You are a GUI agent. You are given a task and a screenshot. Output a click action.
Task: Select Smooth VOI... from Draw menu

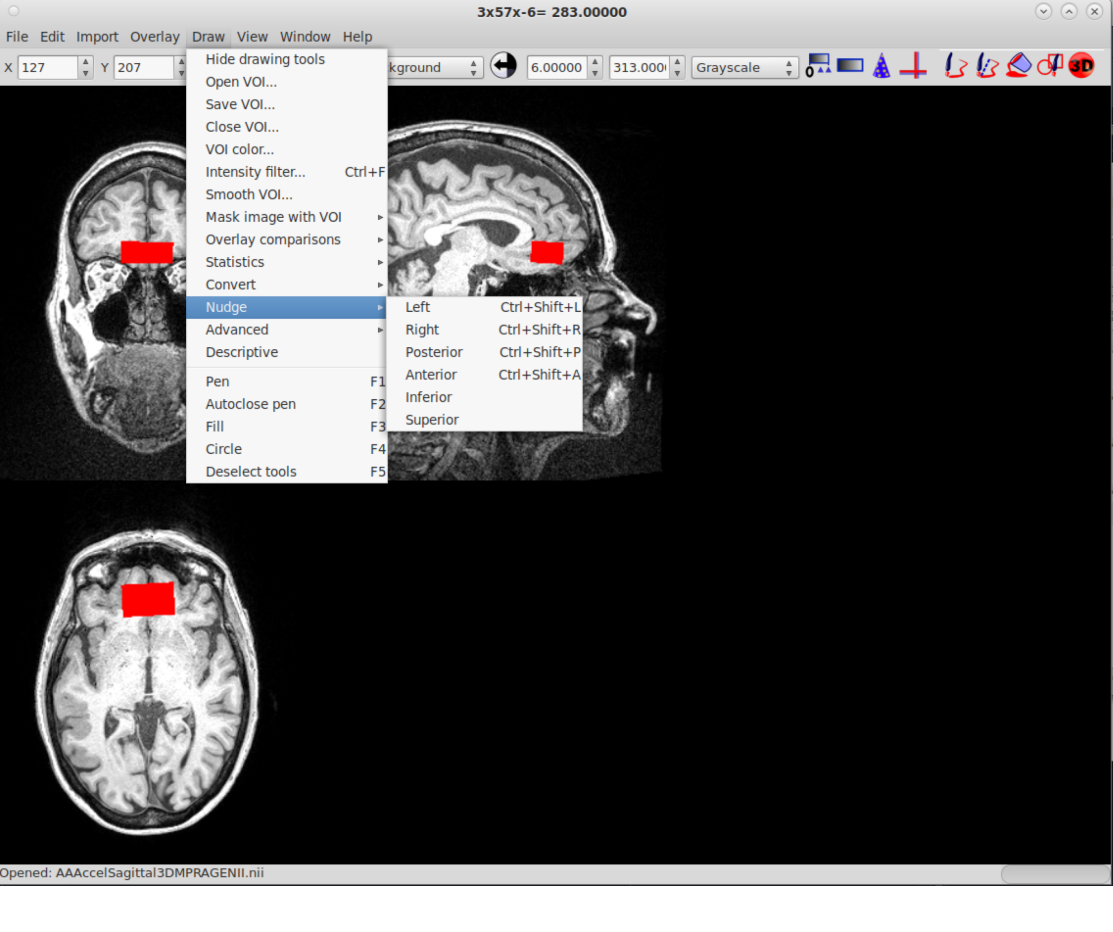click(x=249, y=195)
